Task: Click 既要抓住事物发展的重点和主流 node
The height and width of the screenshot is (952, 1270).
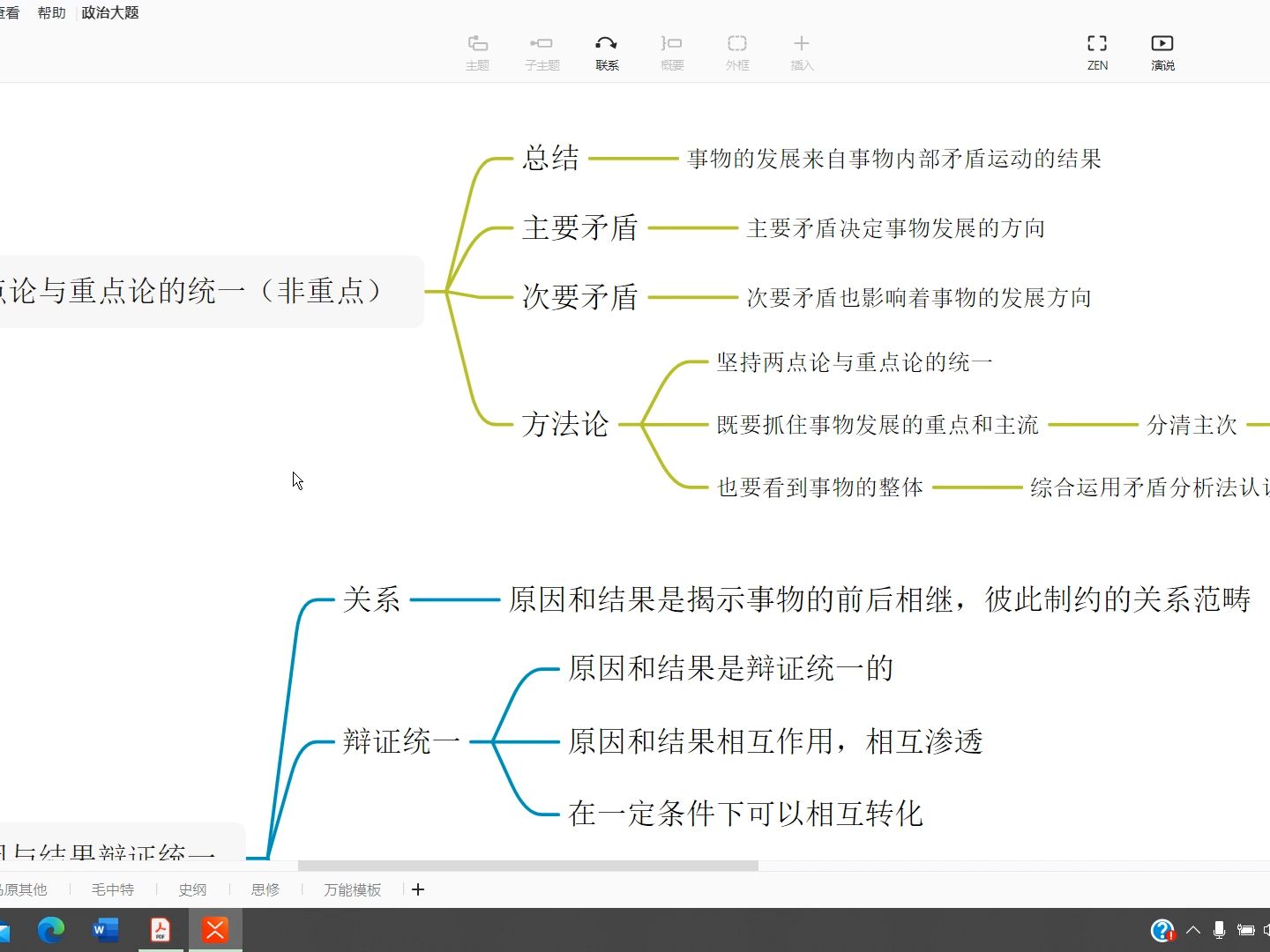Action: point(878,425)
